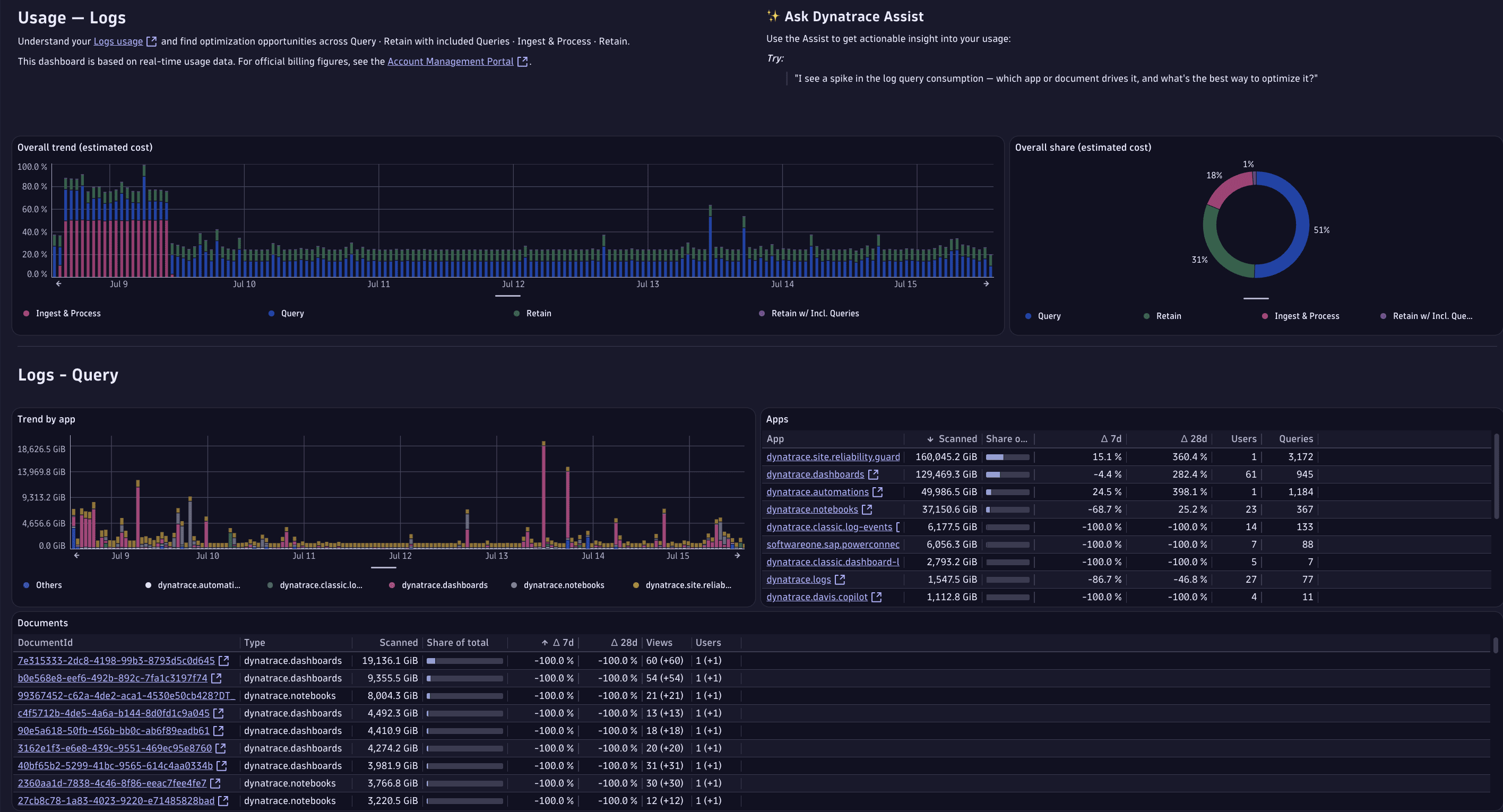Pan Trend by app chart left with arrow
1503x812 pixels.
(x=76, y=555)
